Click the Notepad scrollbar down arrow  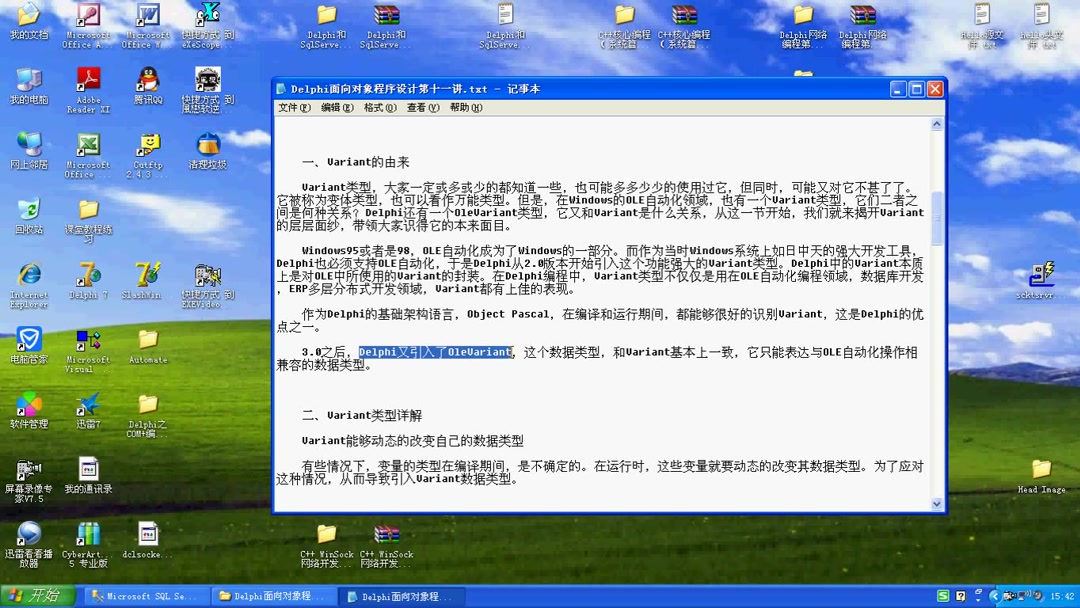coord(936,503)
